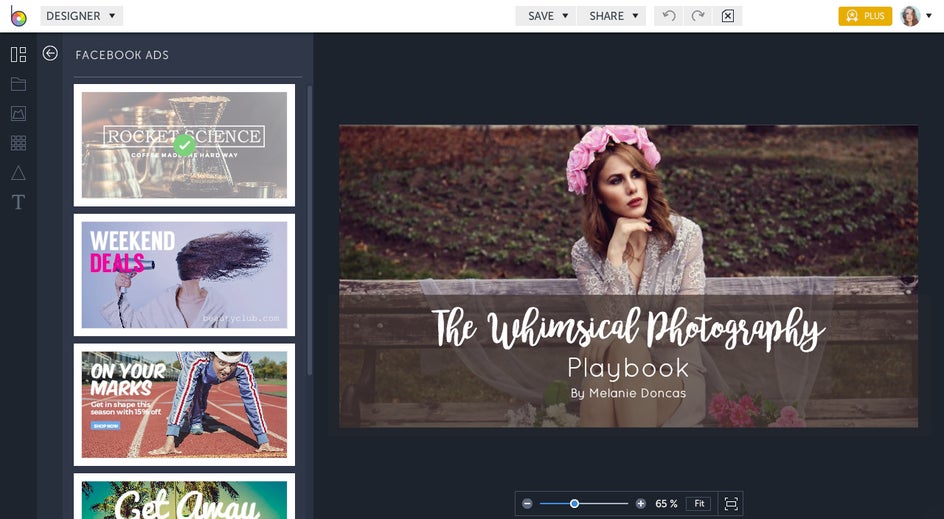Select the On Your Marks template thumbnail
This screenshot has width=944, height=519.
tap(184, 405)
